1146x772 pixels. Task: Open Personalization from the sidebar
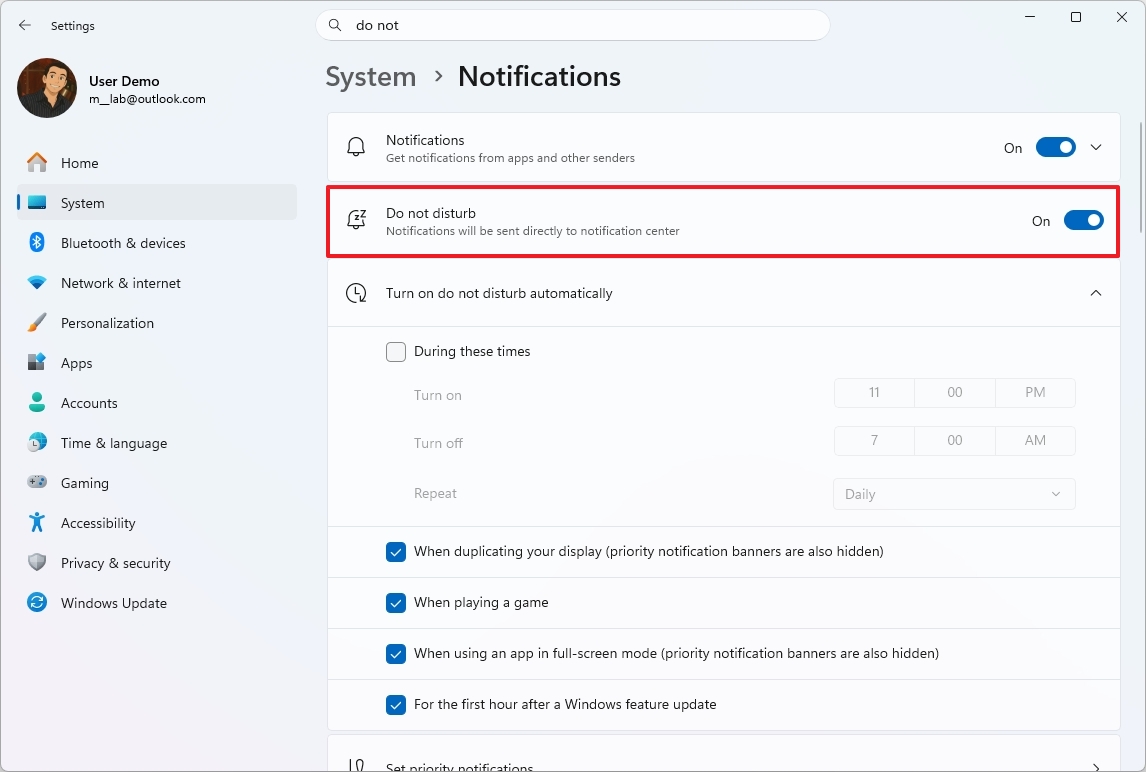pyautogui.click(x=36, y=323)
